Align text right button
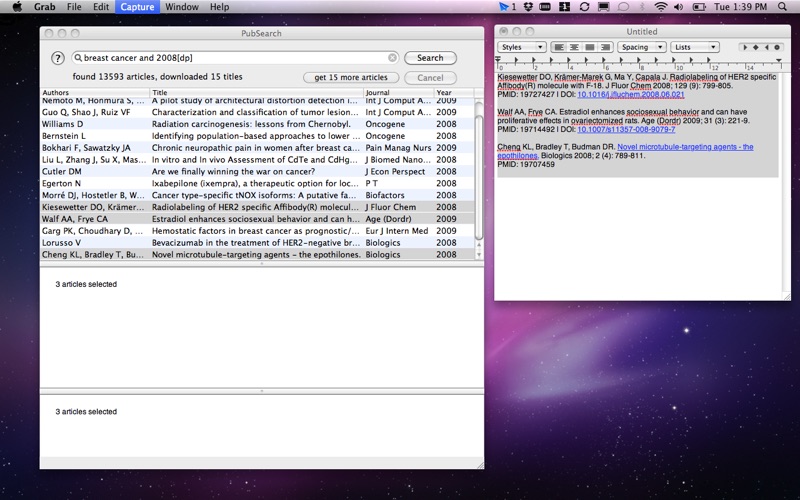The width and height of the screenshot is (800, 500). pyautogui.click(x=605, y=47)
